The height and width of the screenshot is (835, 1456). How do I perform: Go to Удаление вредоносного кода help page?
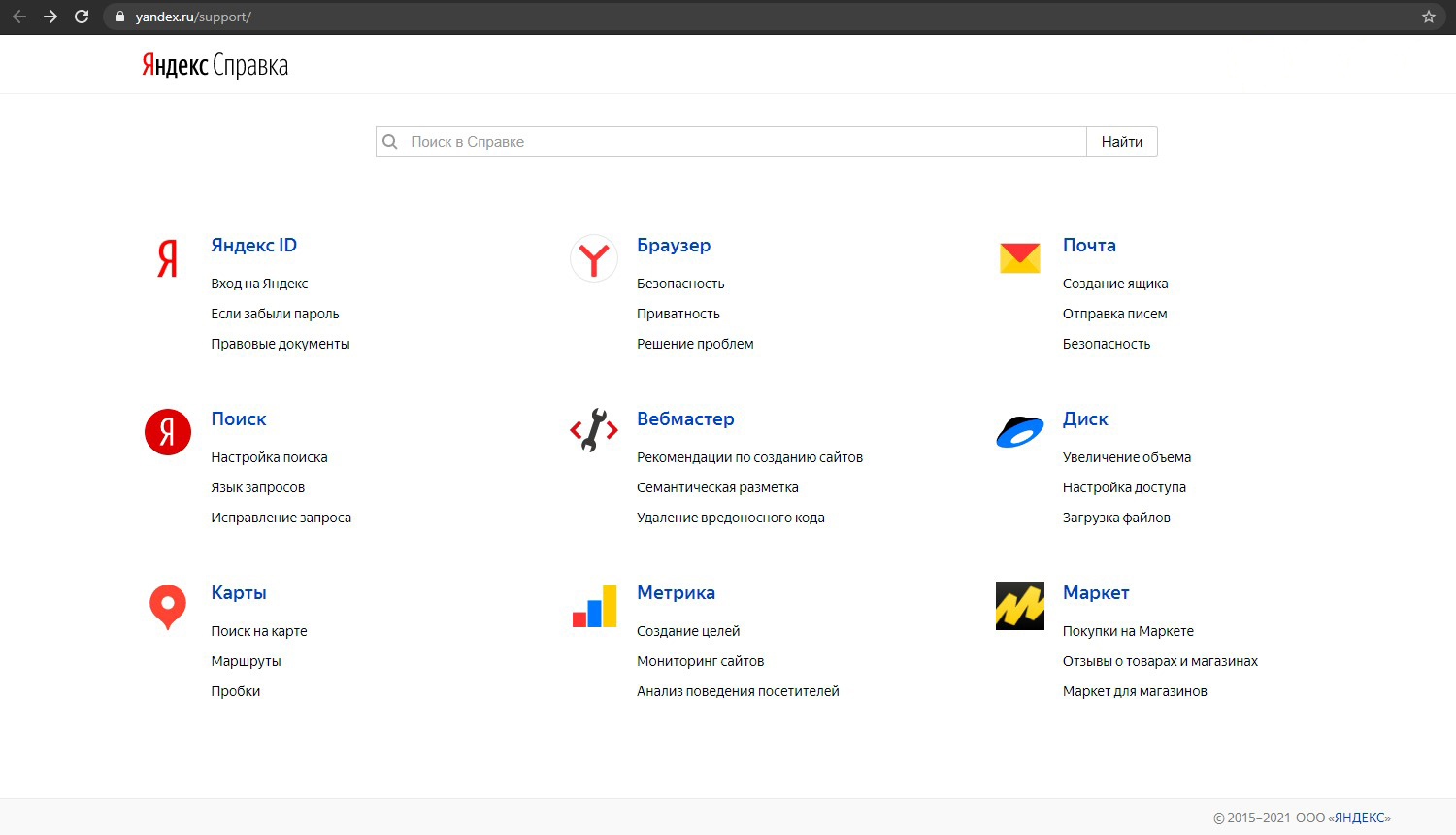[730, 518]
